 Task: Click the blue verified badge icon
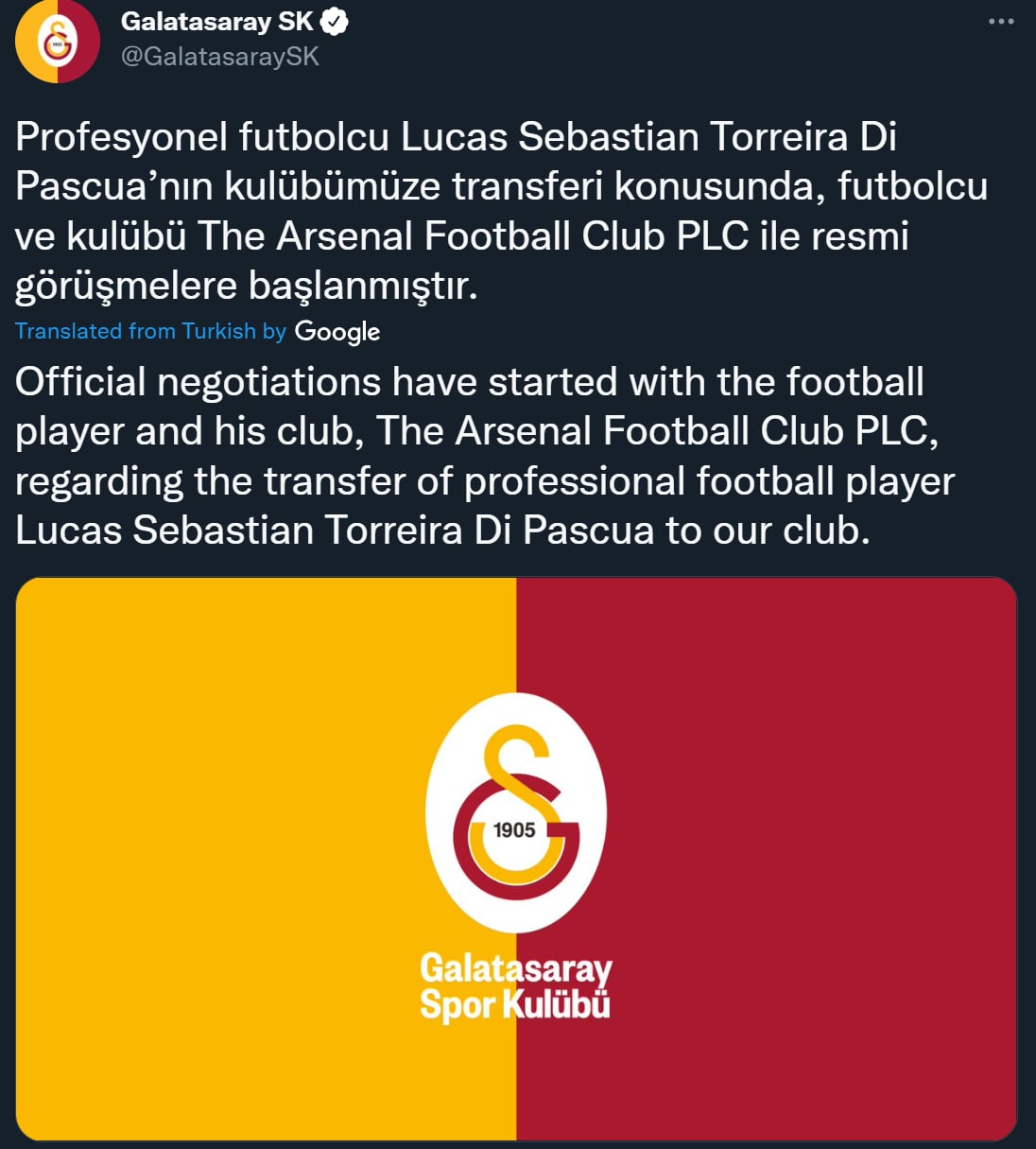pos(335,22)
